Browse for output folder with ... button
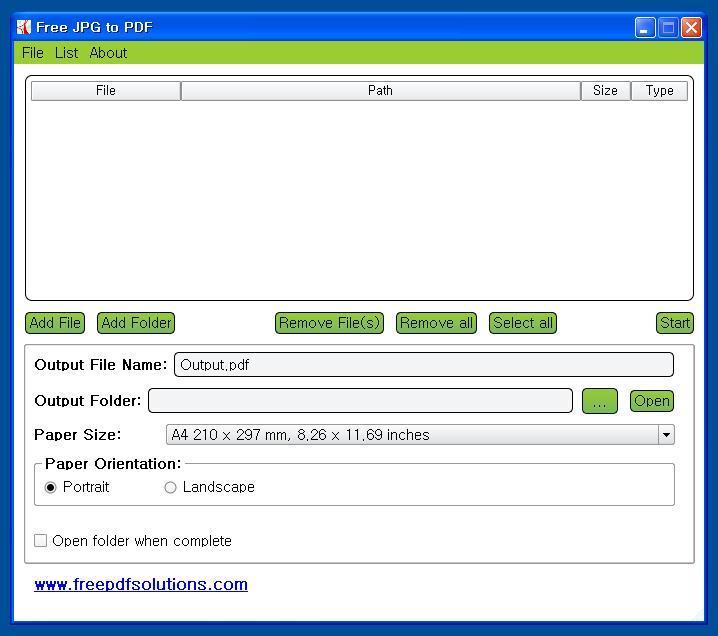Screen dimensions: 718x636 coord(600,401)
